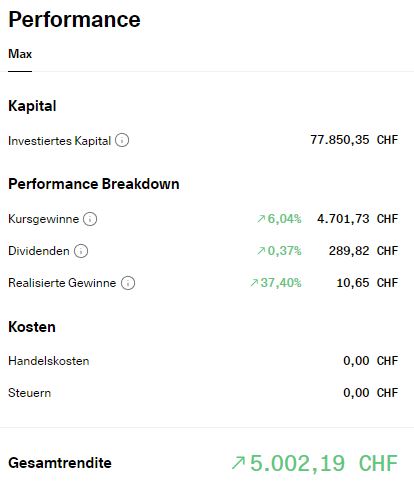Open the Kursgewinne info tooltip icon
This screenshot has width=414, height=491.
click(90, 219)
